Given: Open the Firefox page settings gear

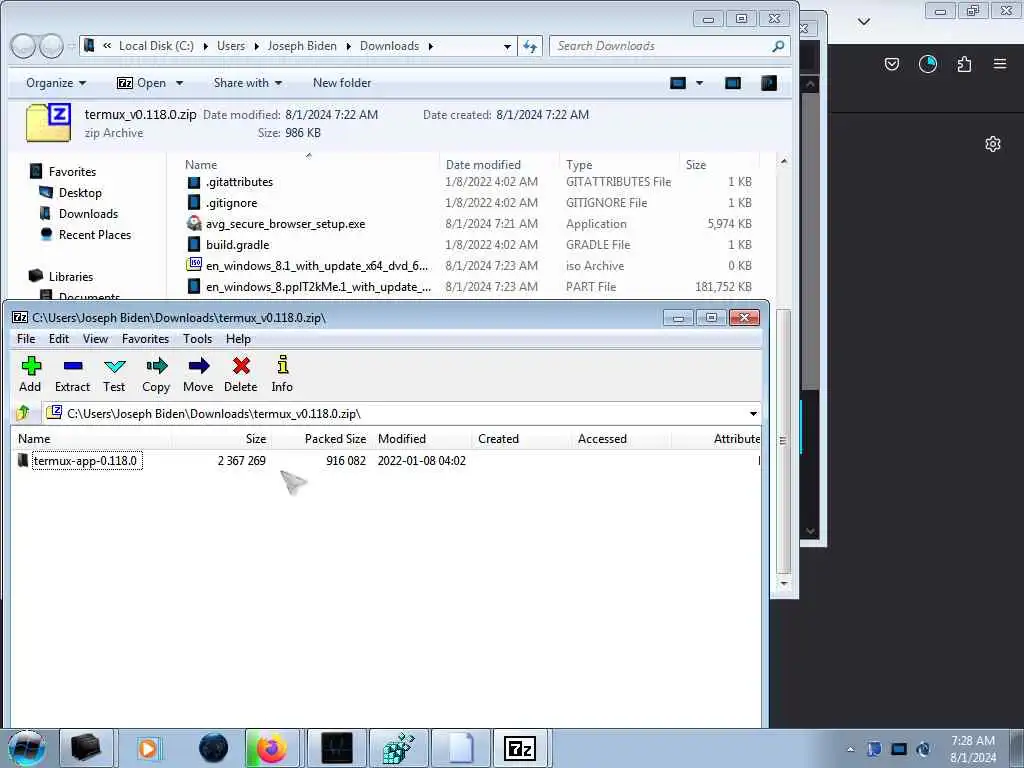Looking at the screenshot, I should 993,144.
